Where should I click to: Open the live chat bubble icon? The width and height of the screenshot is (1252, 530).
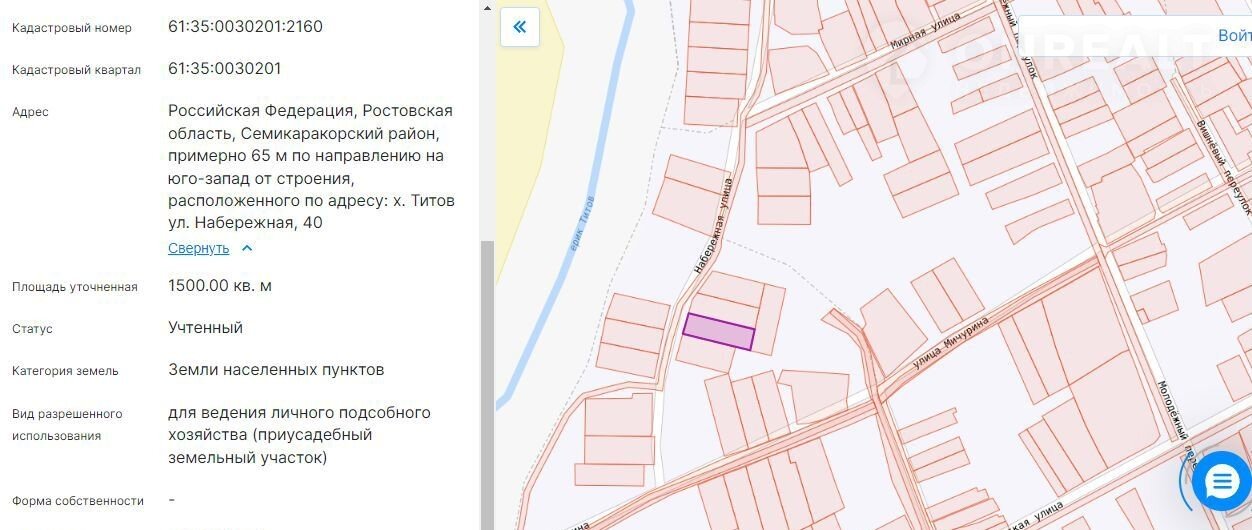[x=1221, y=483]
